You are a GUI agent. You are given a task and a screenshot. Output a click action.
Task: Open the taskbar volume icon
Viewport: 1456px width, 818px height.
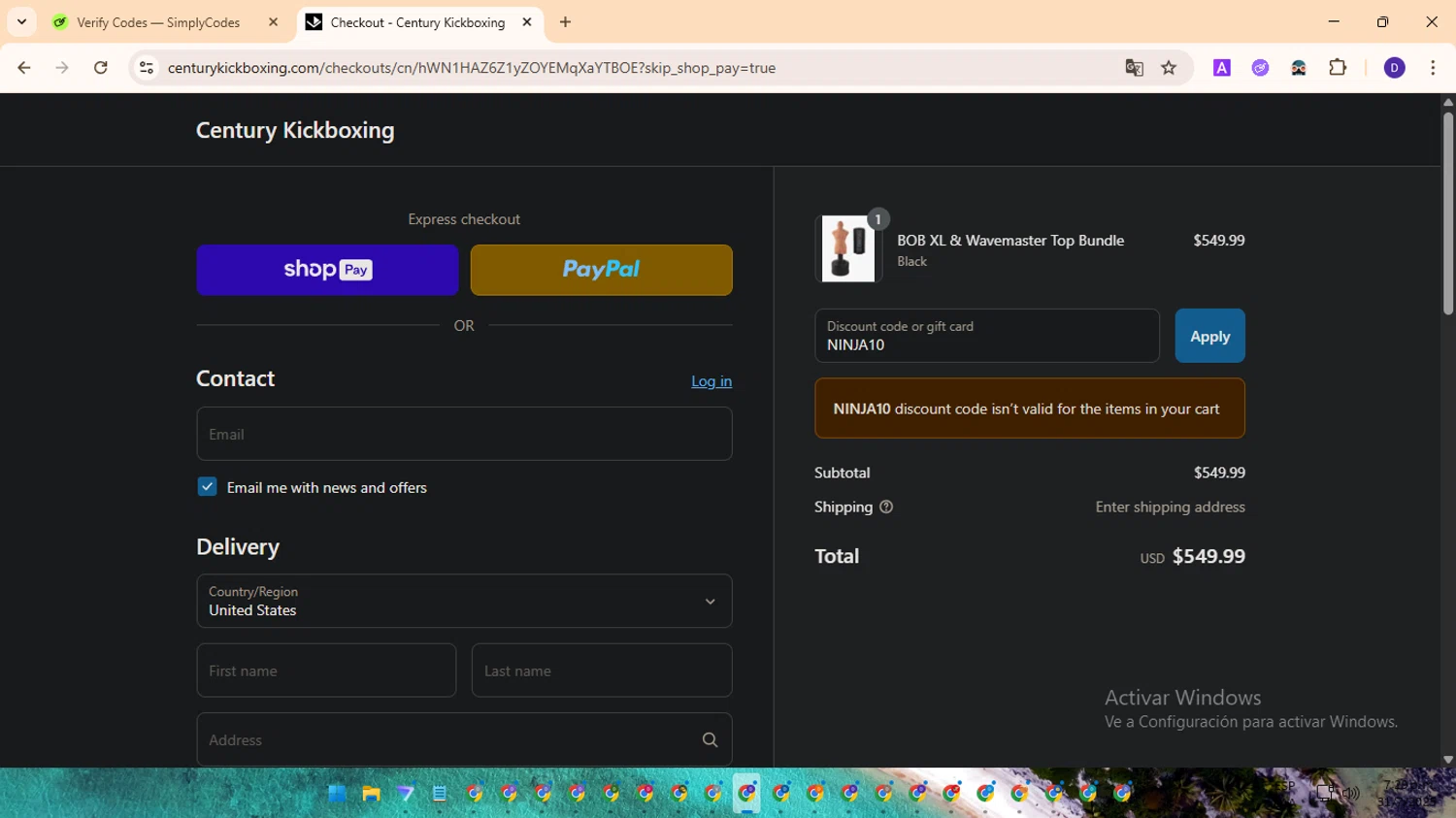(x=1350, y=794)
